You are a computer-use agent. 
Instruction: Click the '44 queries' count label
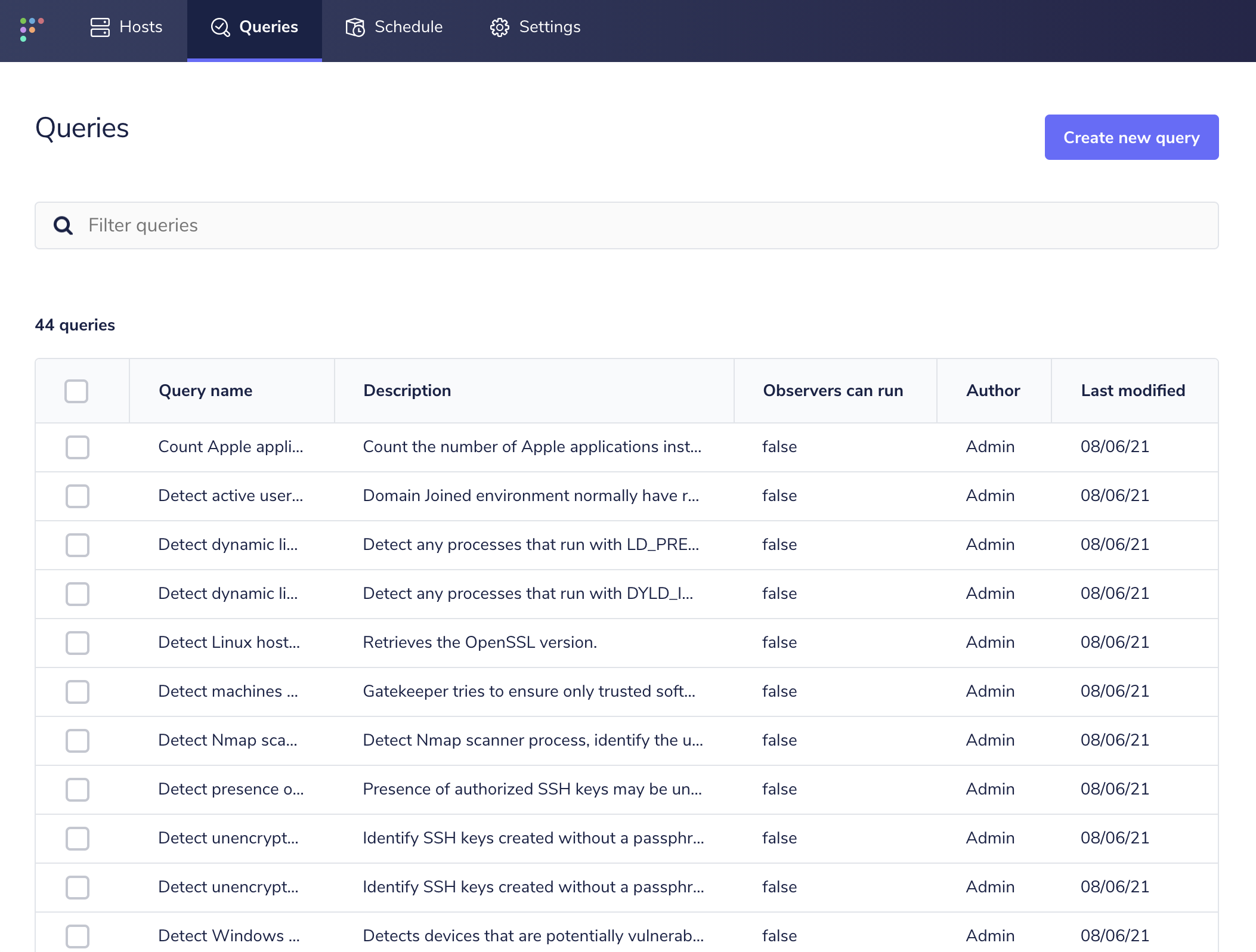coord(75,325)
